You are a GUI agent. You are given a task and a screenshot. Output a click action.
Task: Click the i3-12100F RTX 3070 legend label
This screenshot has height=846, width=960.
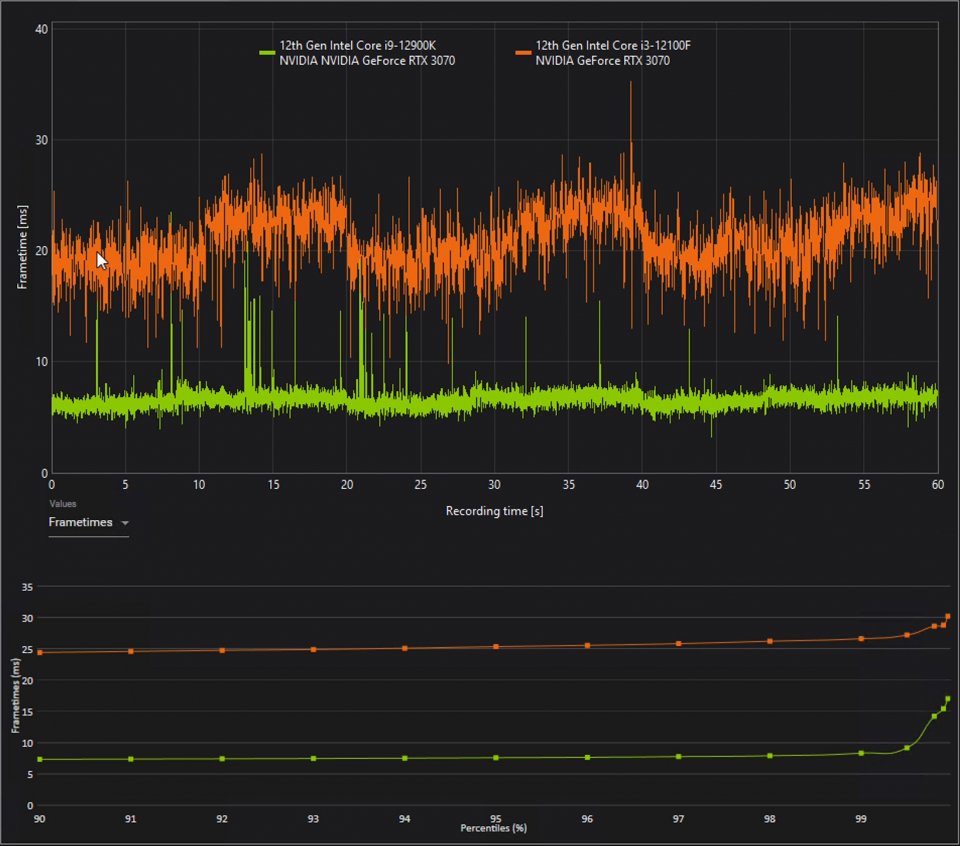click(613, 53)
